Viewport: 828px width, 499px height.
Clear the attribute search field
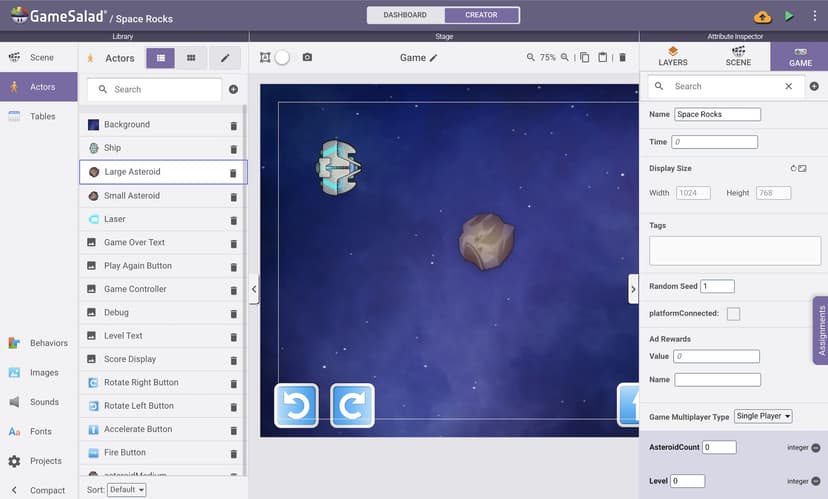click(x=788, y=86)
